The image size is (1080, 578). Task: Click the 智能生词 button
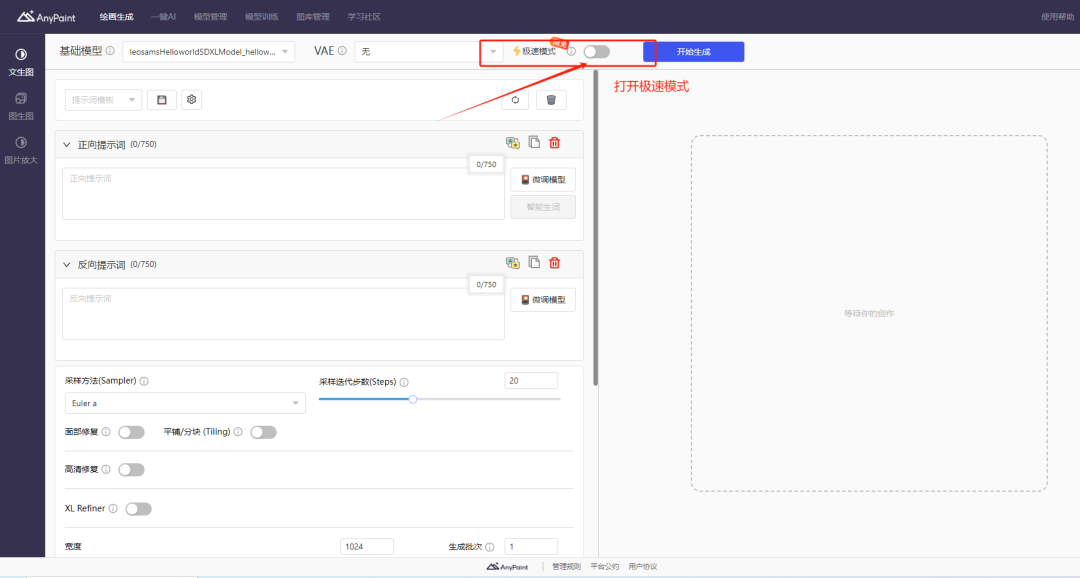(543, 207)
